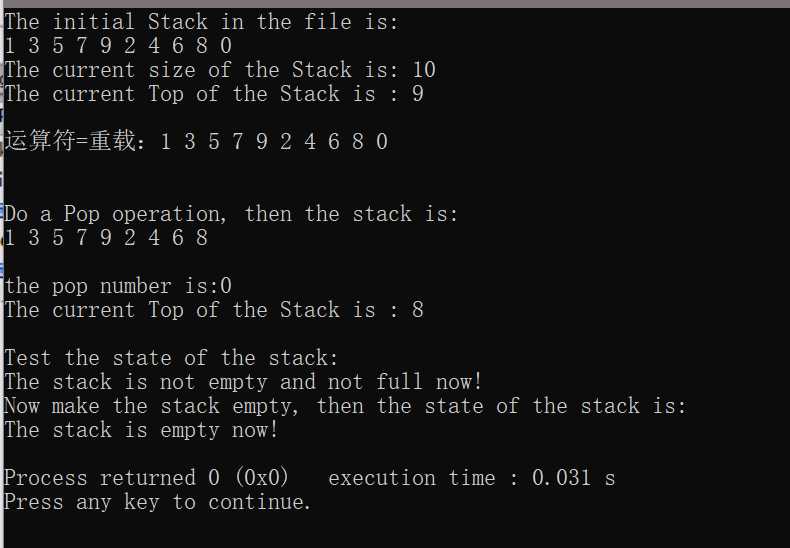Click the gray window title bar strip
Viewport: 790px width, 548px height.
(x=395, y=4)
